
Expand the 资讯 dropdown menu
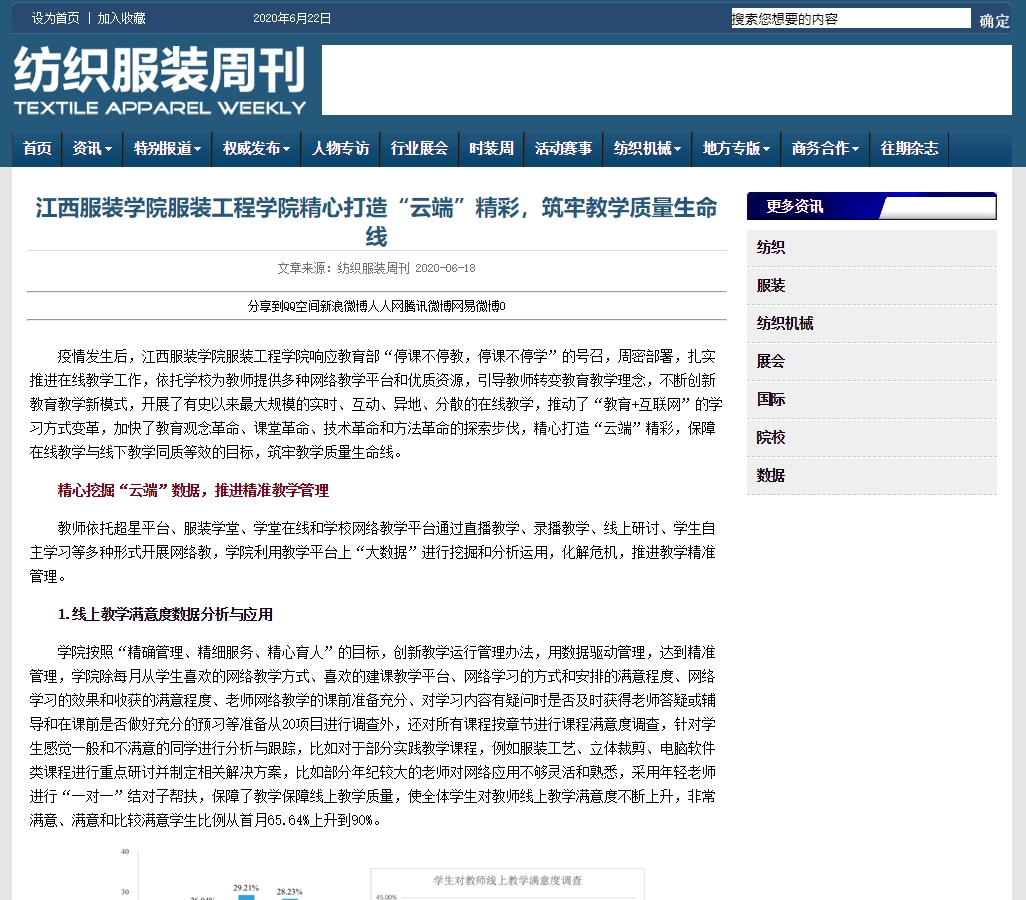[92, 149]
